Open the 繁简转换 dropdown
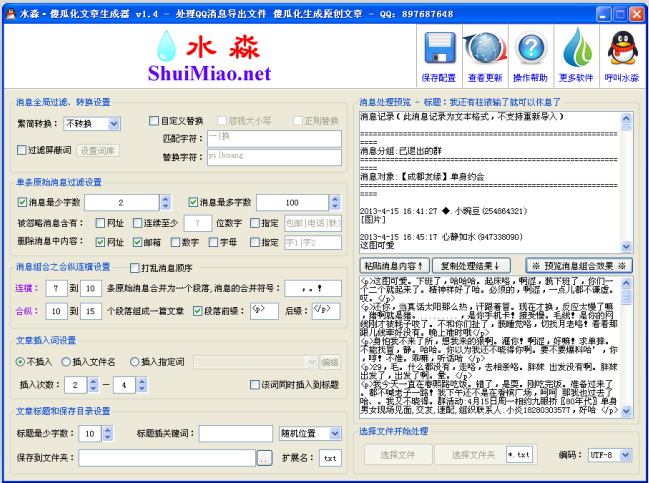The image size is (649, 483). tap(114, 123)
